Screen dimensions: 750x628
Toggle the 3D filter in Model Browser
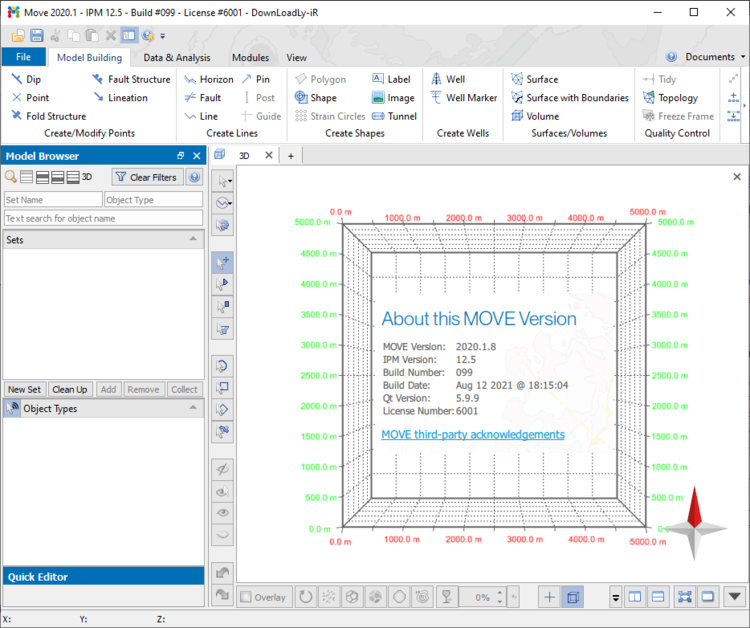(x=87, y=177)
